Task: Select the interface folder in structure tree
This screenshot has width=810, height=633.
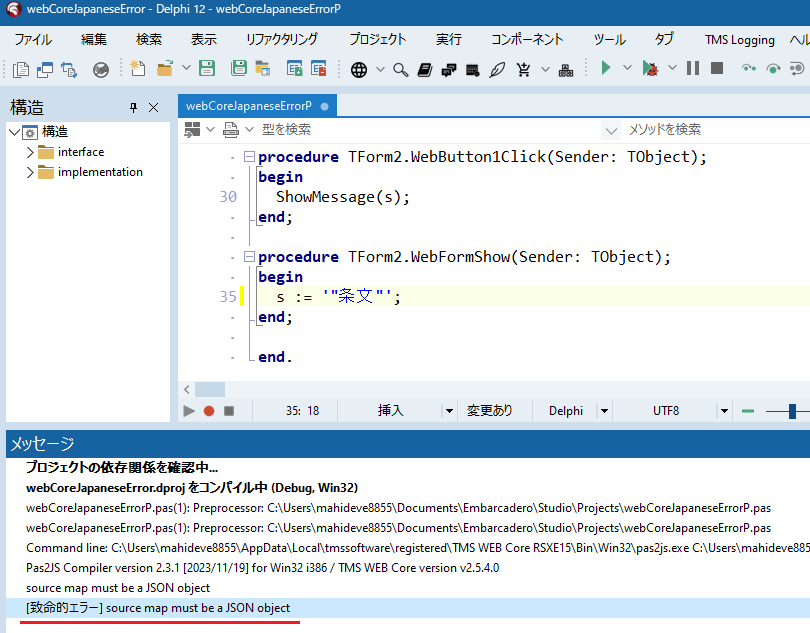Action: pyautogui.click(x=81, y=152)
